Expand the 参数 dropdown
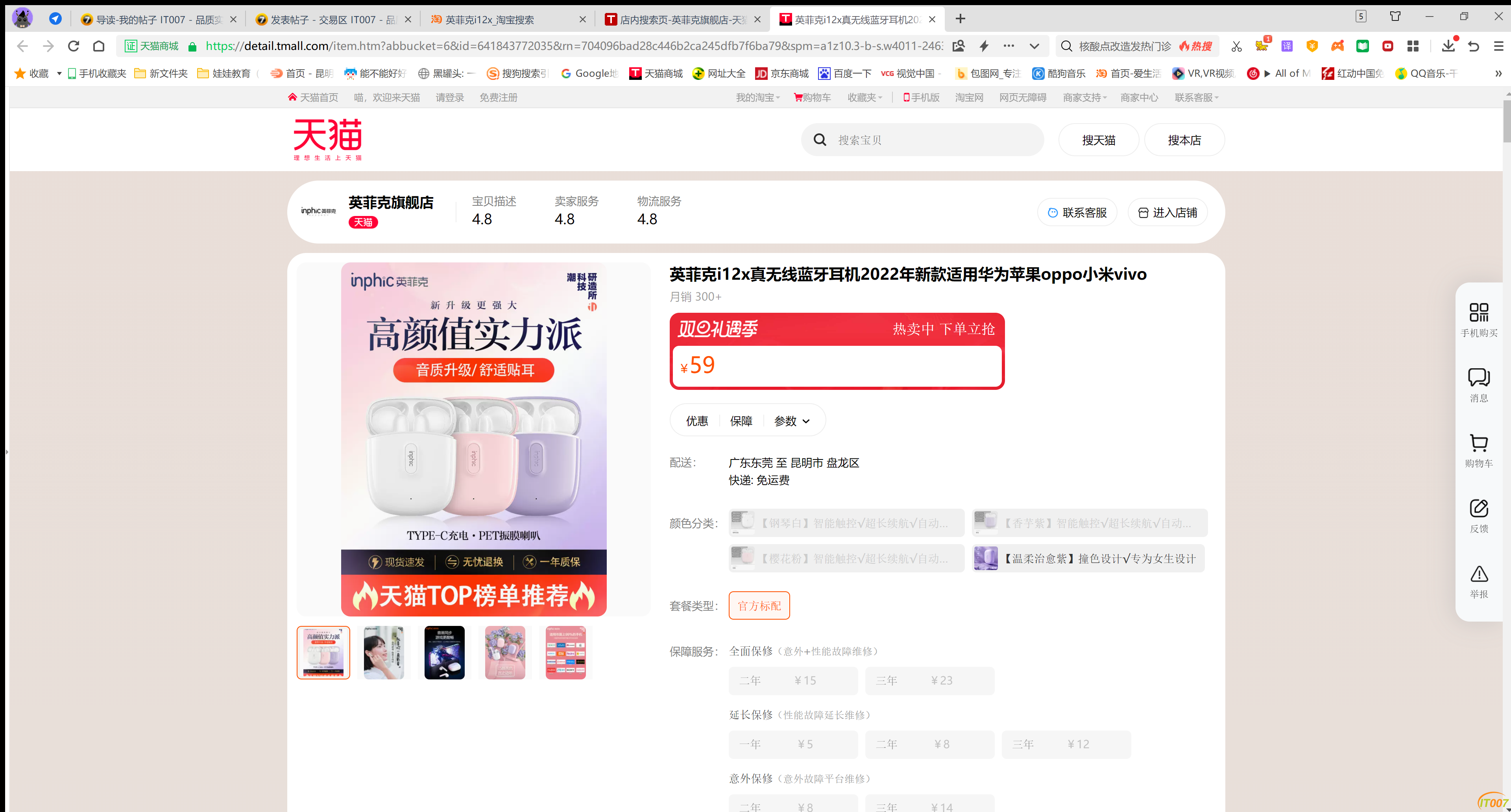The height and width of the screenshot is (812, 1511). pos(792,421)
